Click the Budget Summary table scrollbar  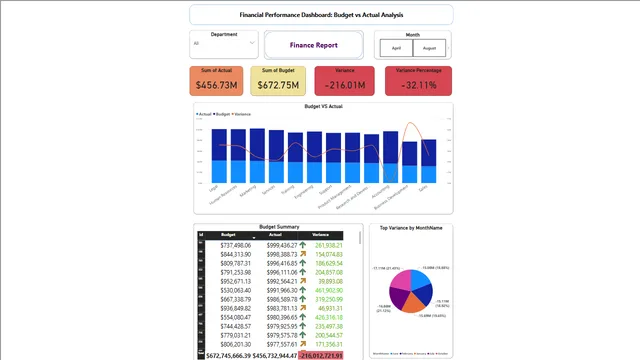360,238
